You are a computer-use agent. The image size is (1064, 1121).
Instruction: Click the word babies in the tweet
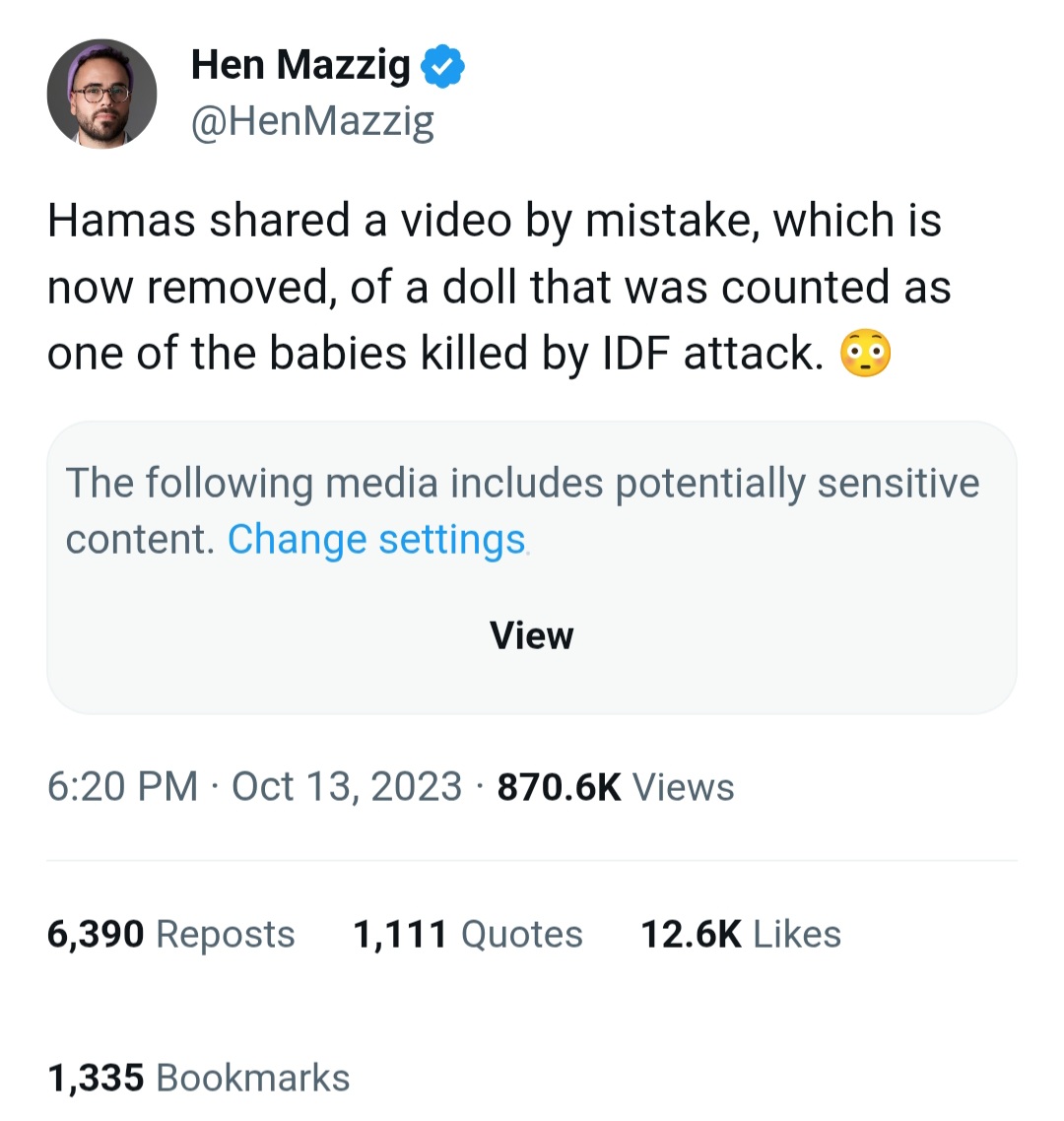coord(337,355)
